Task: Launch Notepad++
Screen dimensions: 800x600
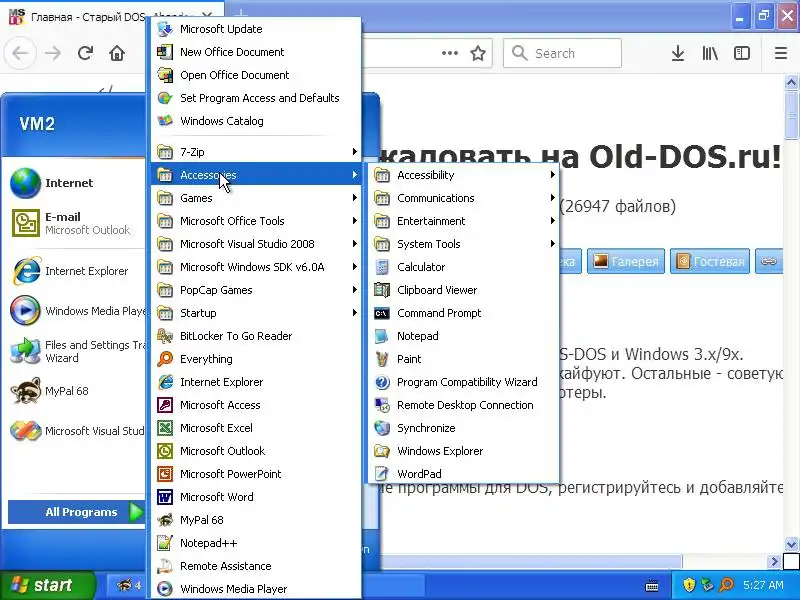Action: click(x=256, y=543)
